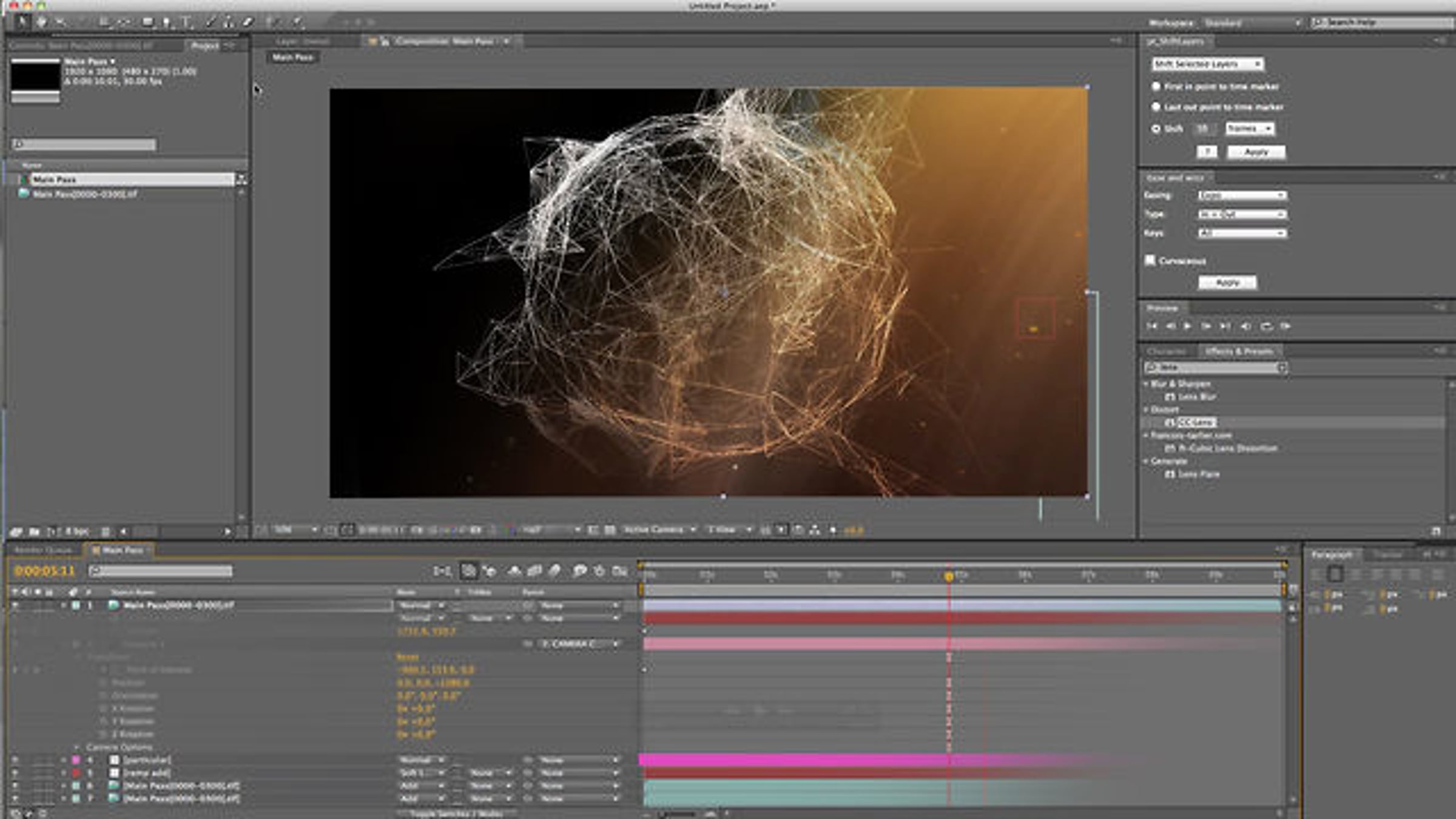Toggle visibility eye of layer 1 Main Pass
The width and height of the screenshot is (1456, 819).
15,605
